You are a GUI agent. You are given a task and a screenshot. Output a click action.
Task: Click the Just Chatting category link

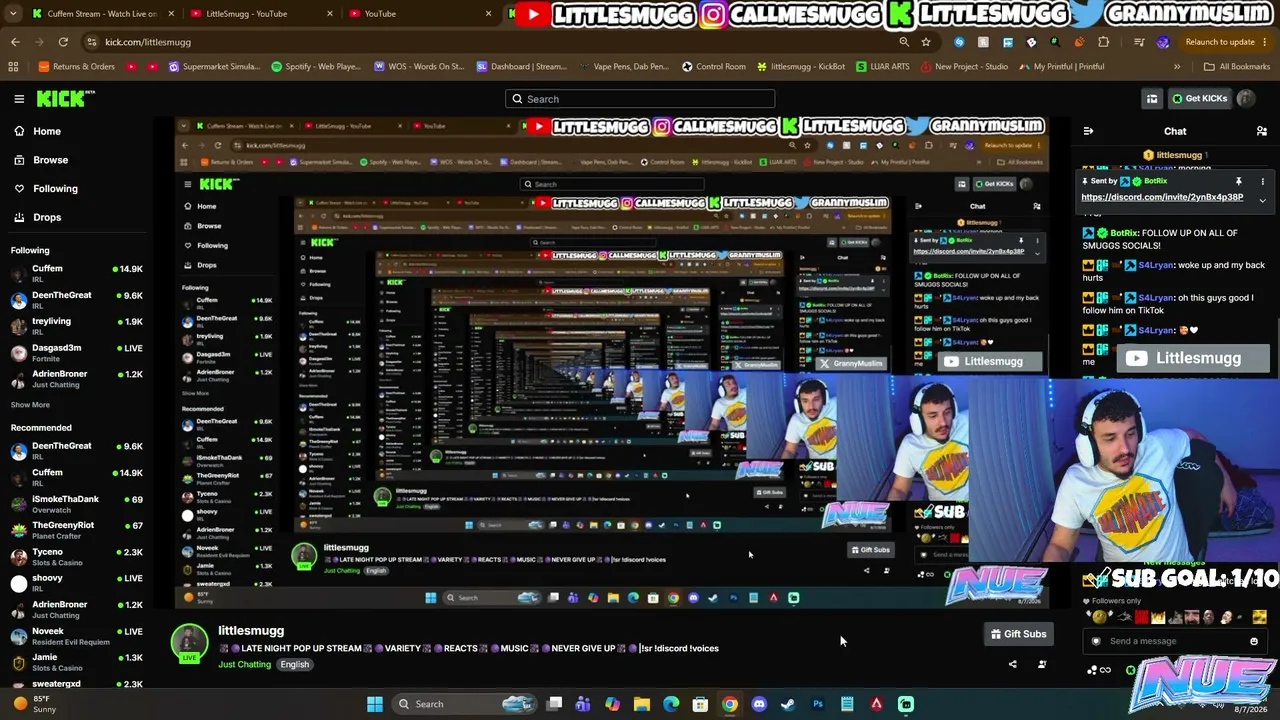(244, 665)
